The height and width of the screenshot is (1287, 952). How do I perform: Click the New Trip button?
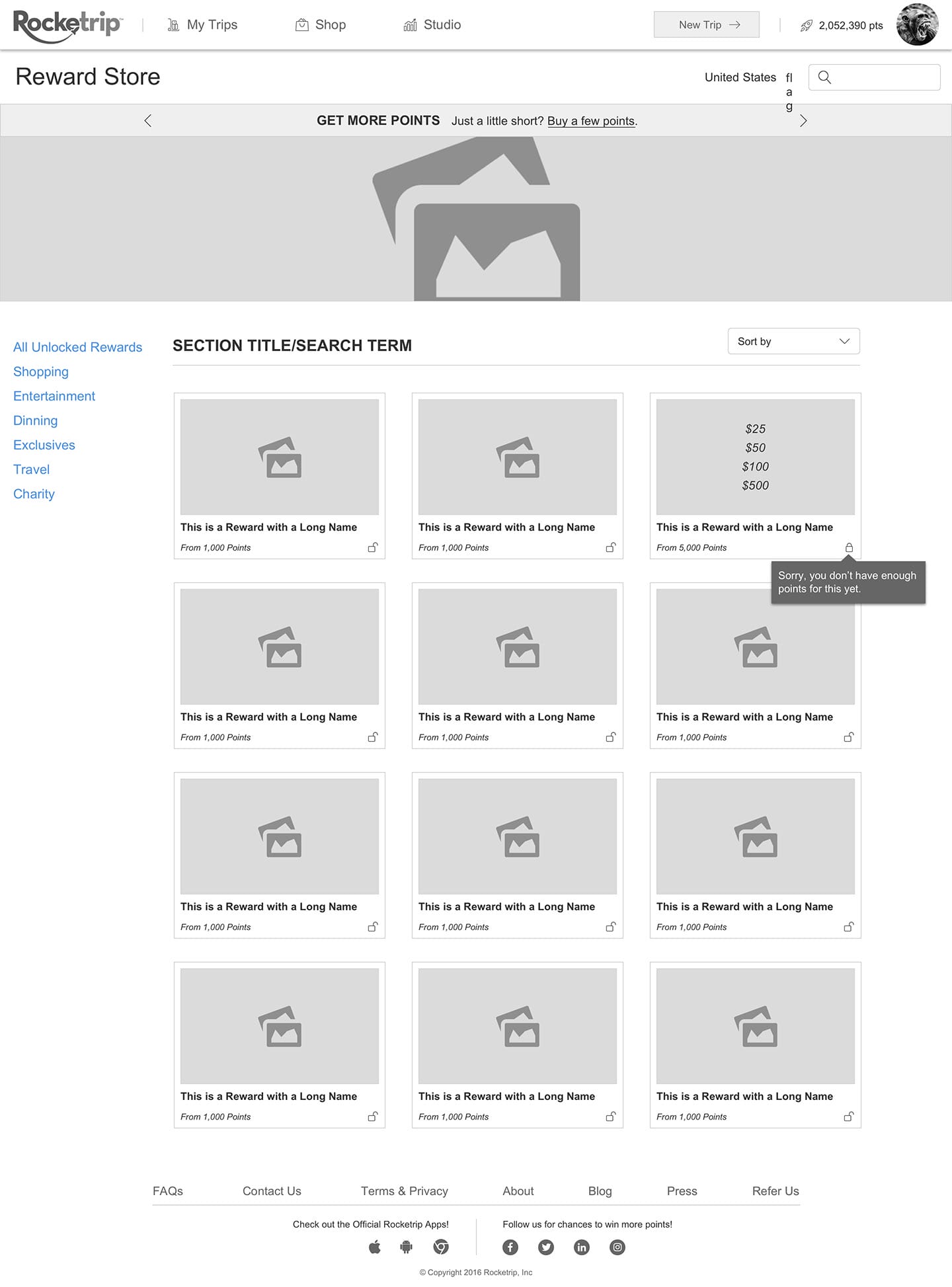(x=706, y=25)
